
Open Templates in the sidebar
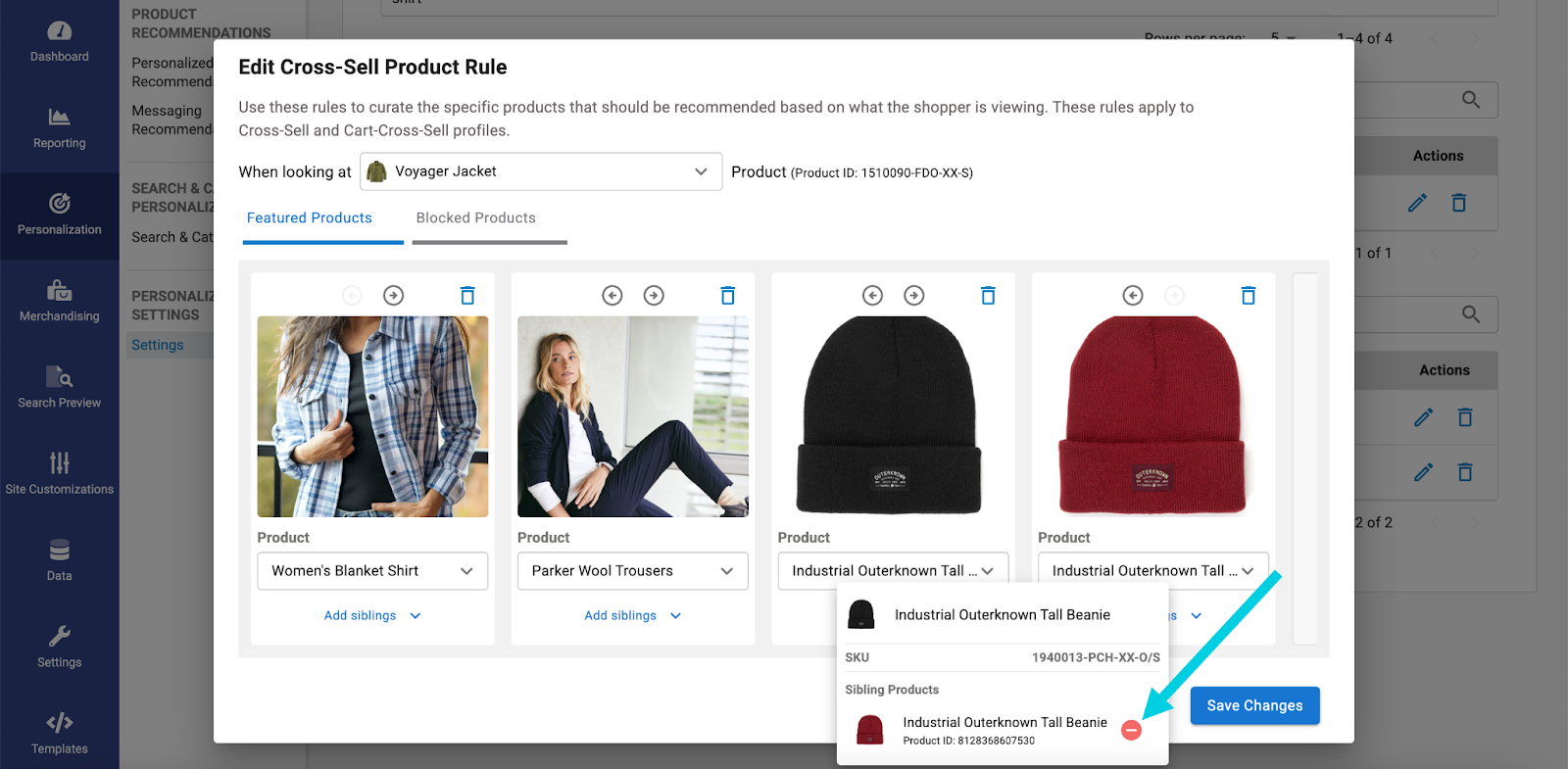(x=59, y=735)
